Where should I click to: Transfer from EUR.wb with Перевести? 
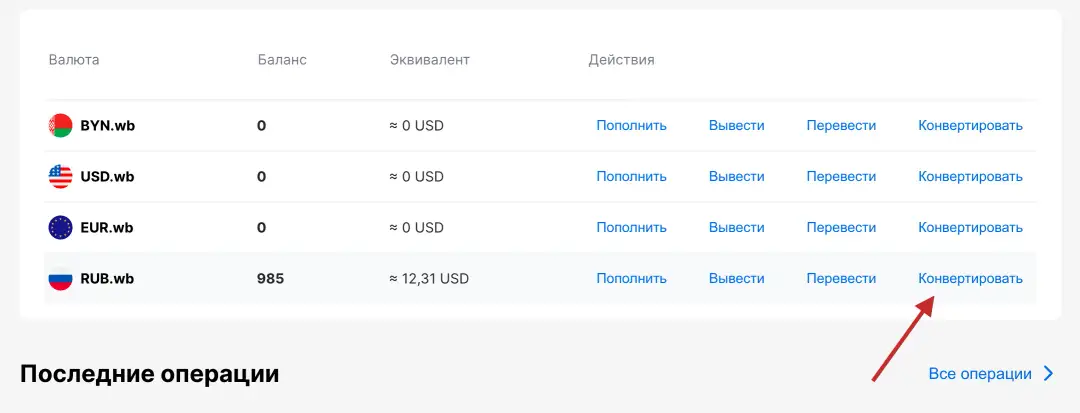[841, 228]
